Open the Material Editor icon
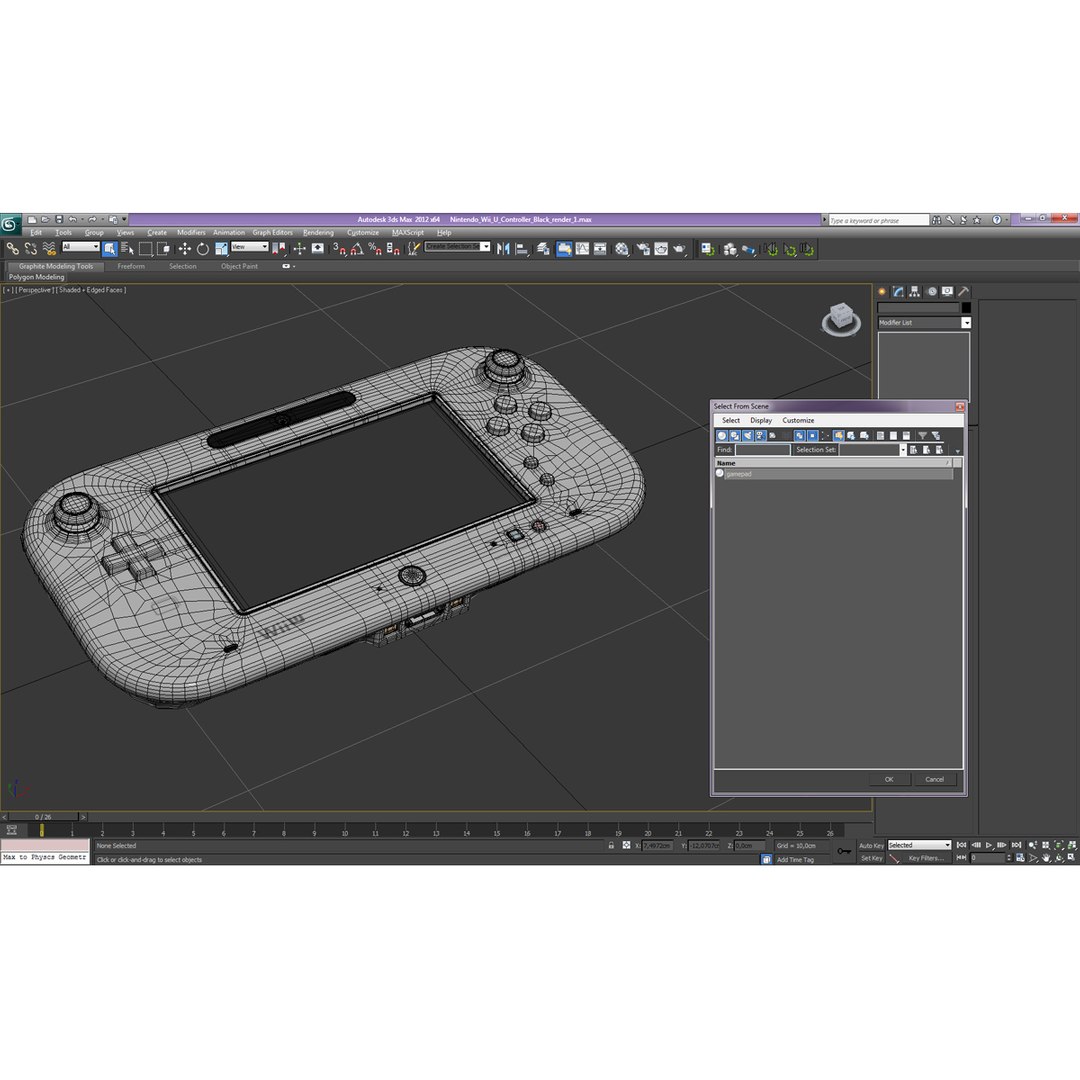 (x=622, y=249)
